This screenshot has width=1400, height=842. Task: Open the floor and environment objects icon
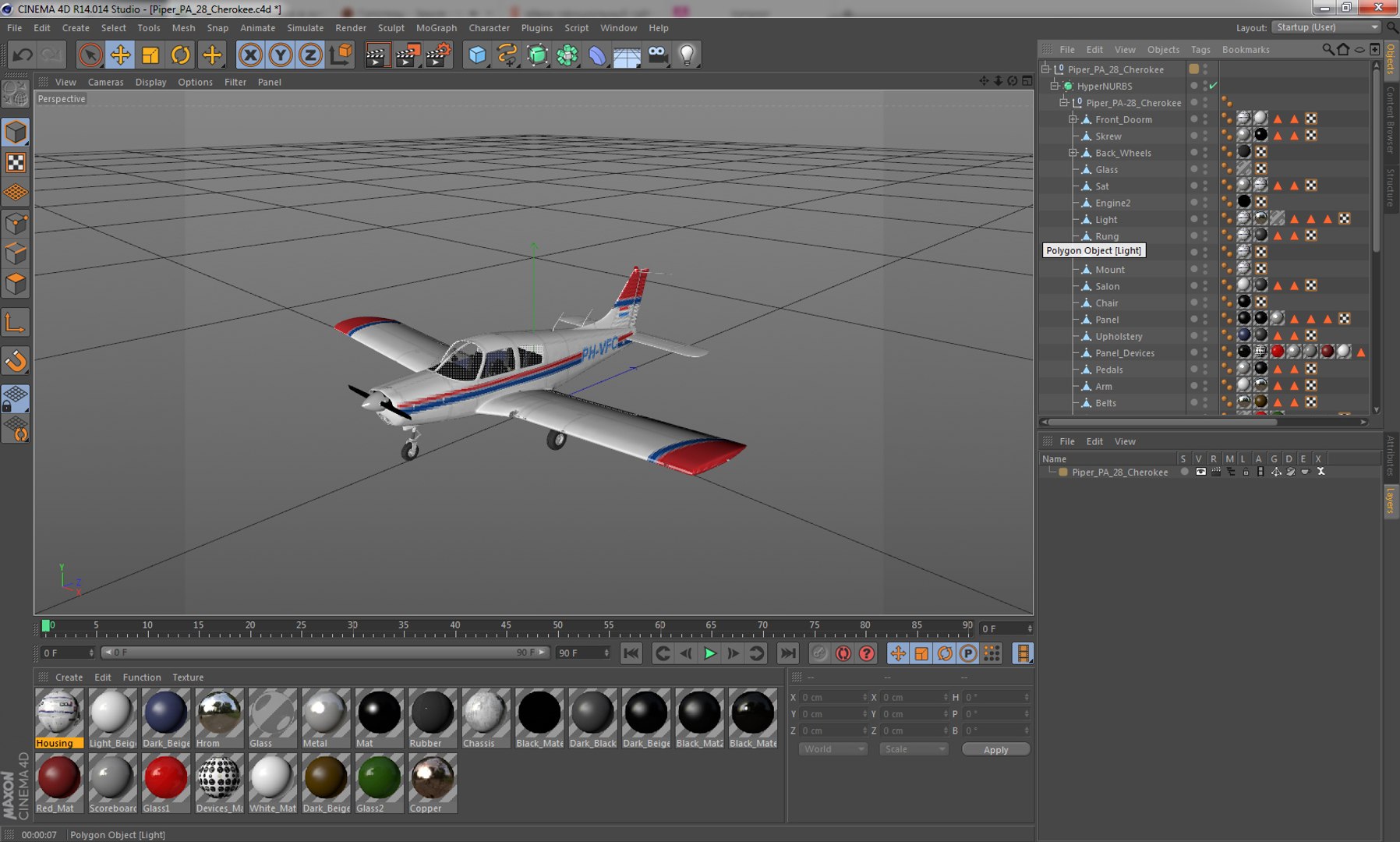click(628, 55)
